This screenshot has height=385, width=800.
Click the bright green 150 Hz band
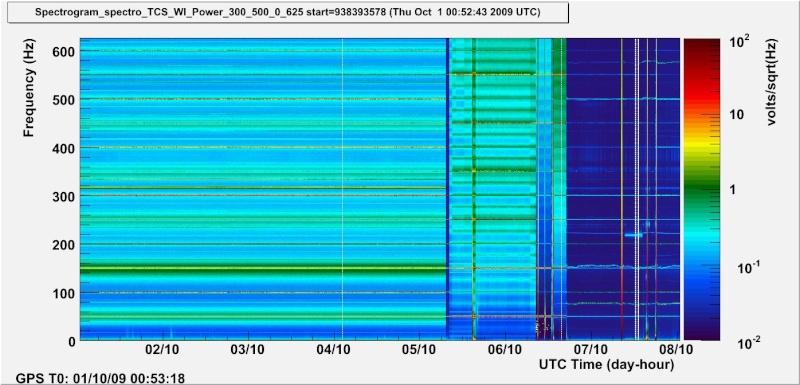(263, 269)
